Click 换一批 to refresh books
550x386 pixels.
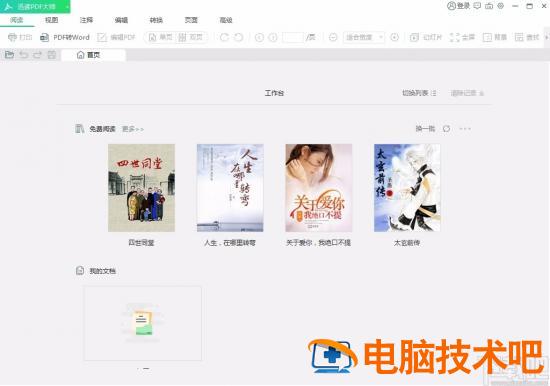tap(425, 129)
